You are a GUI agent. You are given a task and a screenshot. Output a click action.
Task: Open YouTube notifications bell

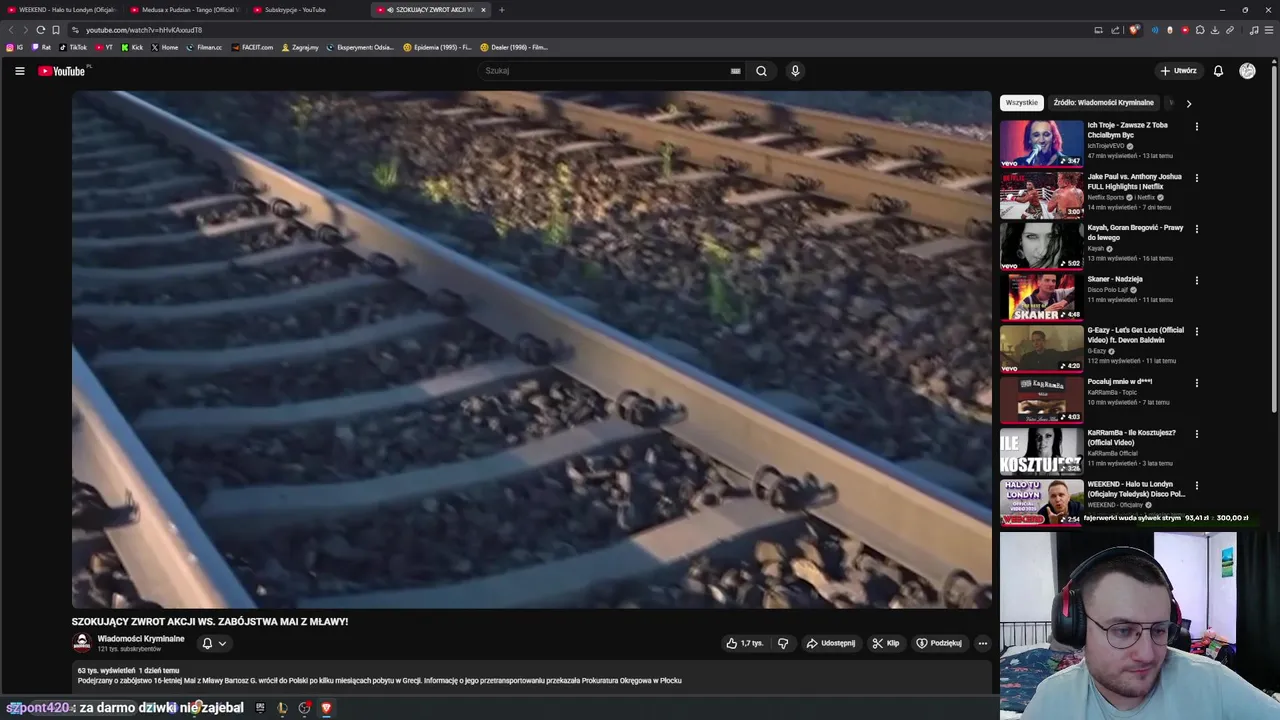[x=1218, y=71]
